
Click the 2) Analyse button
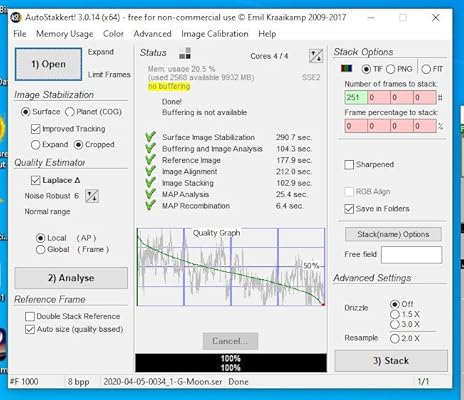(71, 278)
